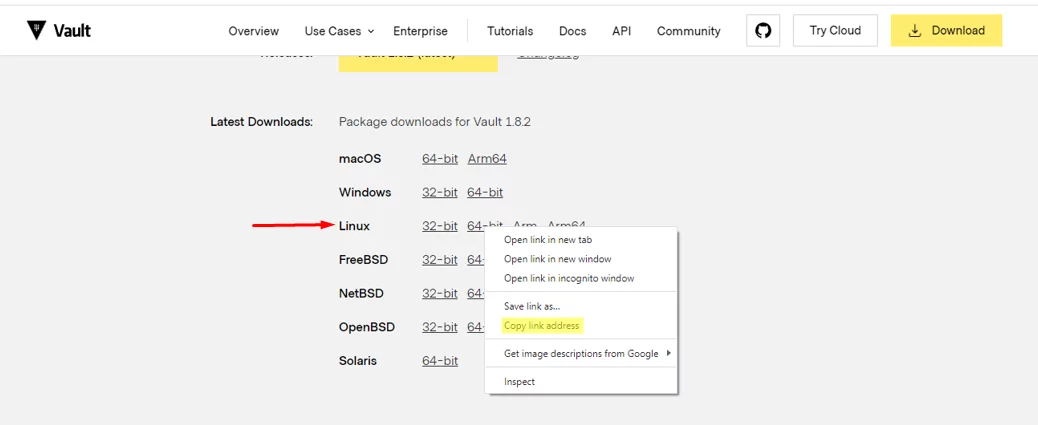The height and width of the screenshot is (425, 1038).
Task: Download NetBSD 32-bit package
Action: click(440, 293)
